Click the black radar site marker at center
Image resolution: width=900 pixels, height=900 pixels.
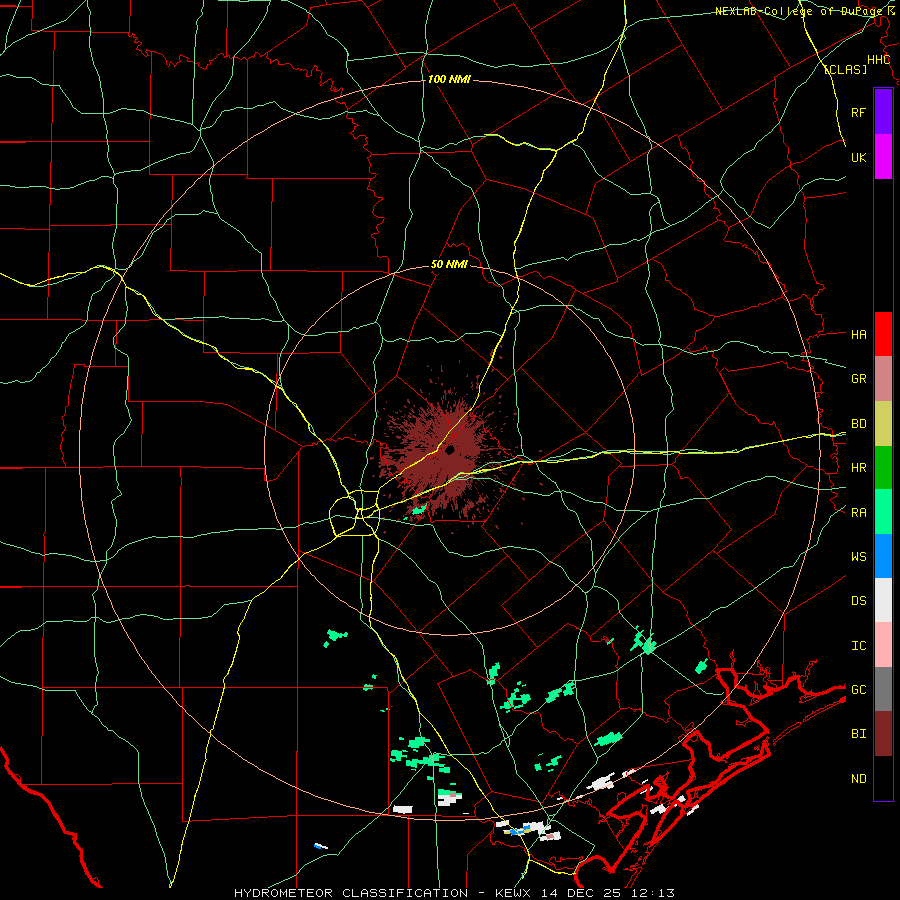449,450
